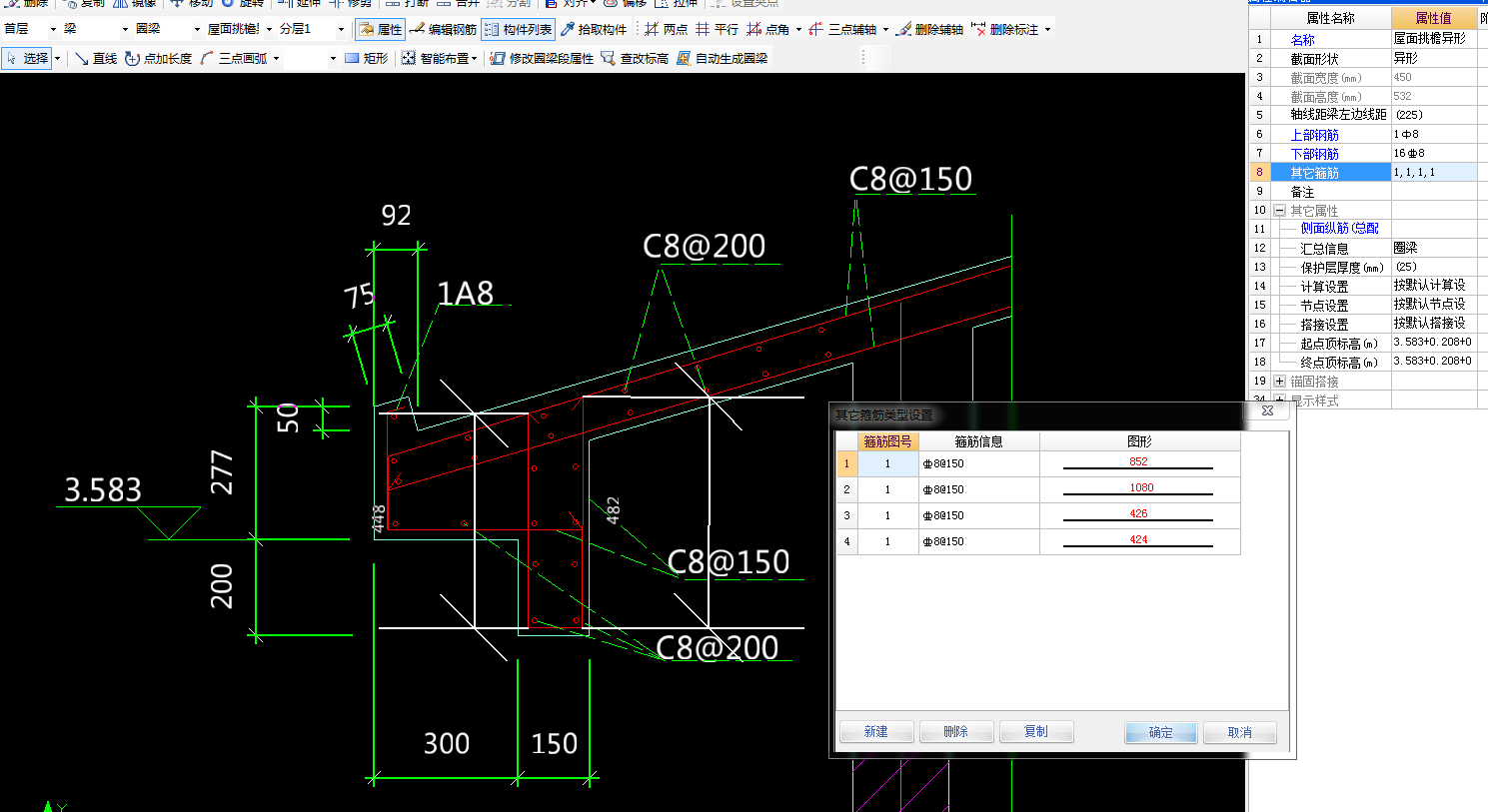Cancel with the 取消 button
This screenshot has height=812, width=1488.
click(x=1240, y=733)
